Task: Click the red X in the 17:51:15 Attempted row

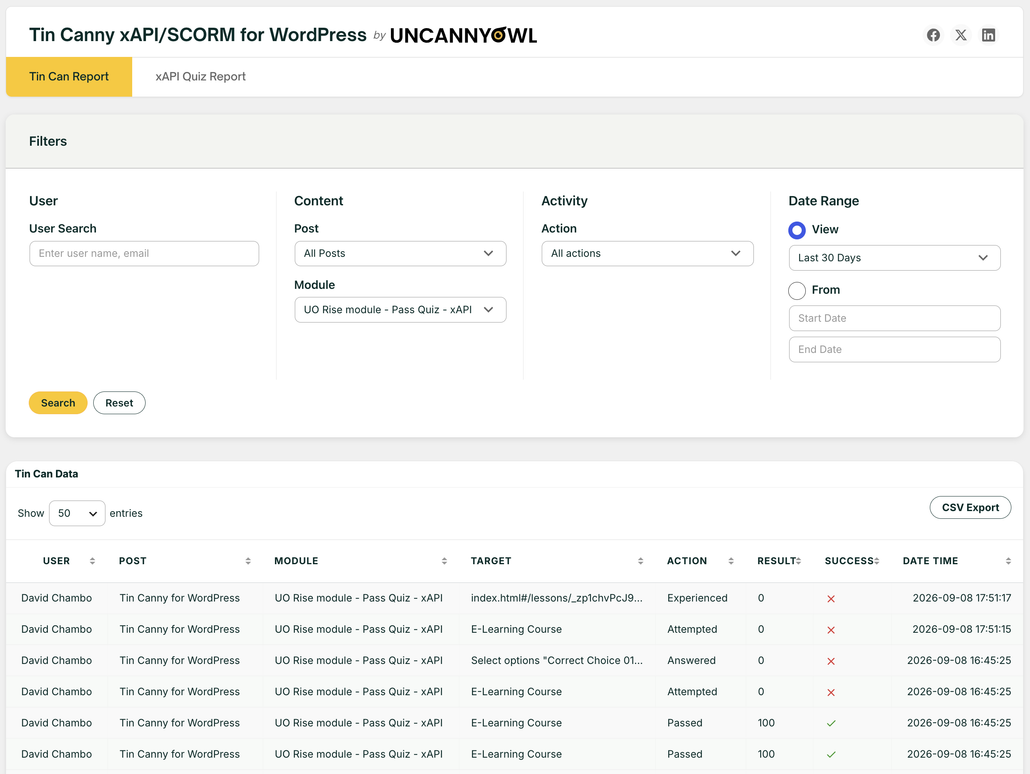Action: coord(831,630)
